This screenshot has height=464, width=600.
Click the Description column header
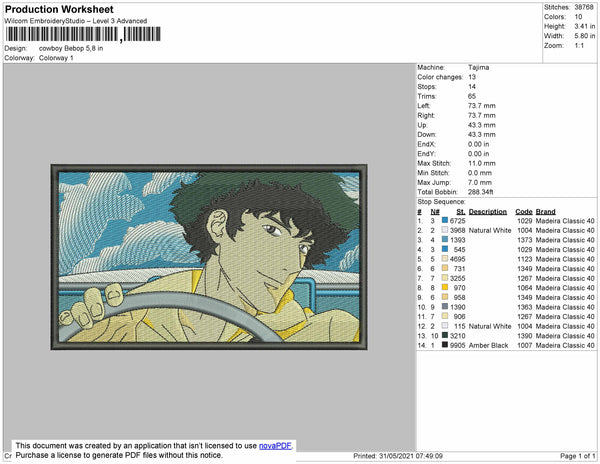(488, 212)
